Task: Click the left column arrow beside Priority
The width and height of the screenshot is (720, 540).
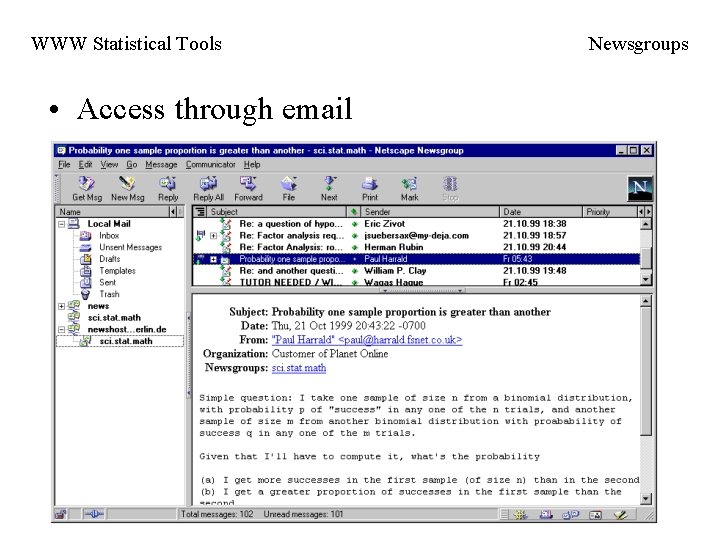Action: click(641, 212)
